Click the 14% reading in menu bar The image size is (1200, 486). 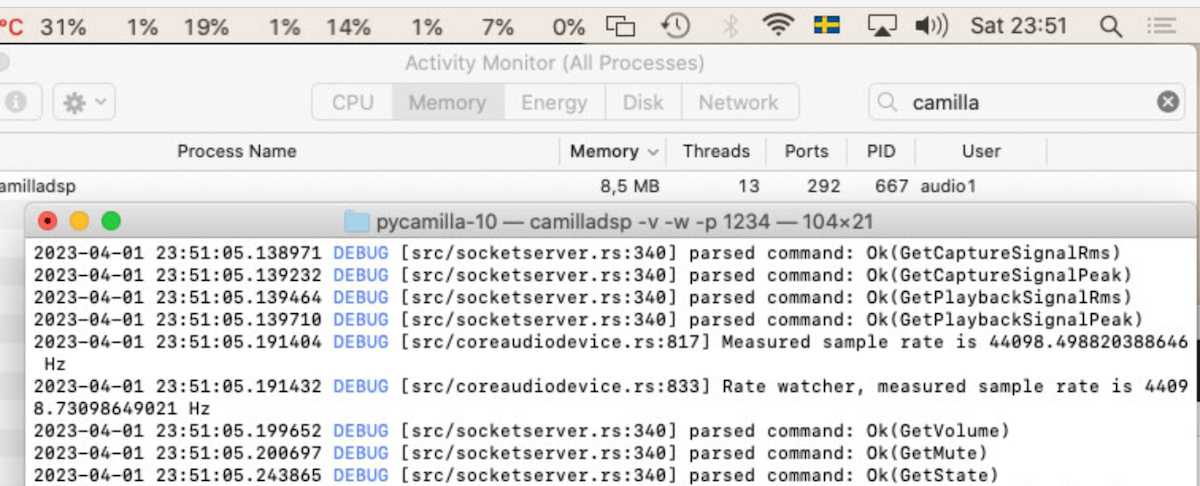click(x=348, y=27)
